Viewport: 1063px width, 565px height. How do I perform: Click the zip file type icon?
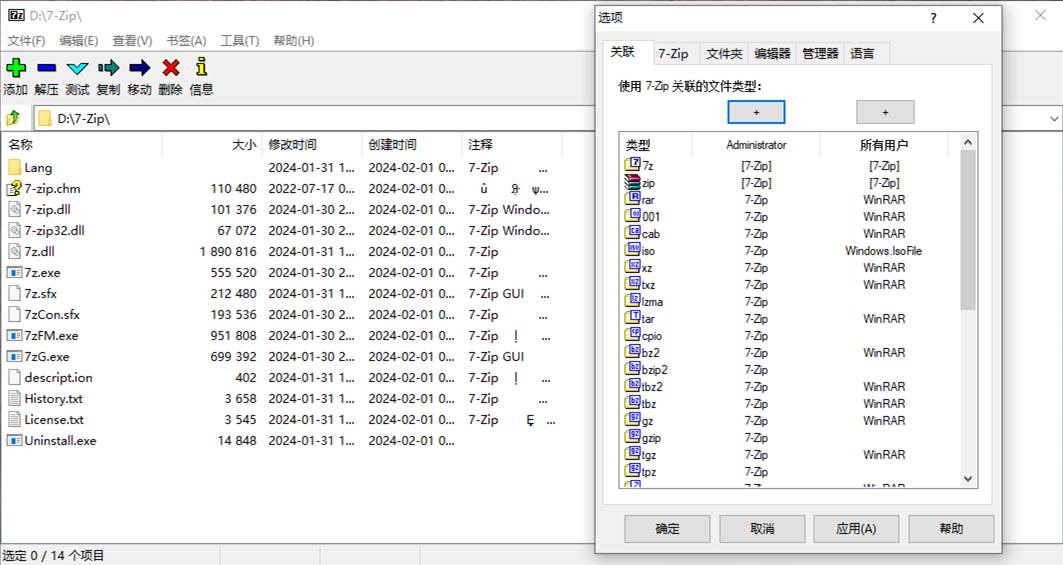click(633, 182)
